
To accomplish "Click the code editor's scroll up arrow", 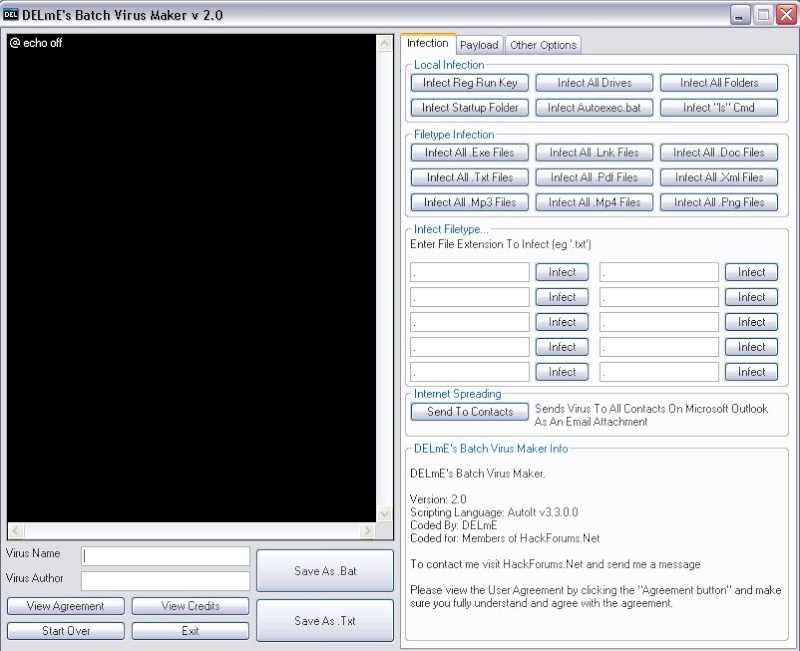I will 384,43.
